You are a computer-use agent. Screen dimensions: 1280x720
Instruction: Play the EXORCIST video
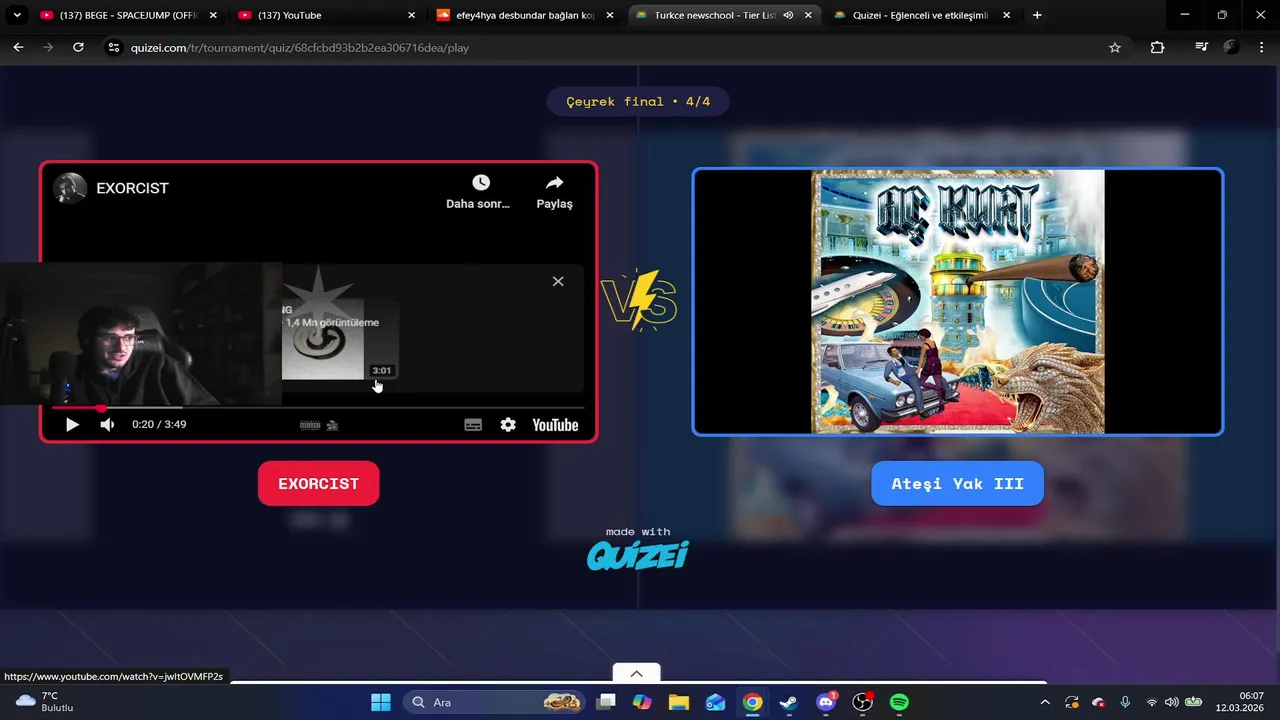(x=72, y=425)
